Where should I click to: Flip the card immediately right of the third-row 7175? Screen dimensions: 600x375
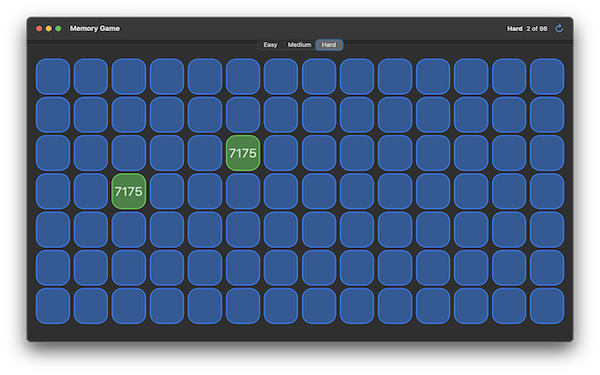click(x=281, y=153)
